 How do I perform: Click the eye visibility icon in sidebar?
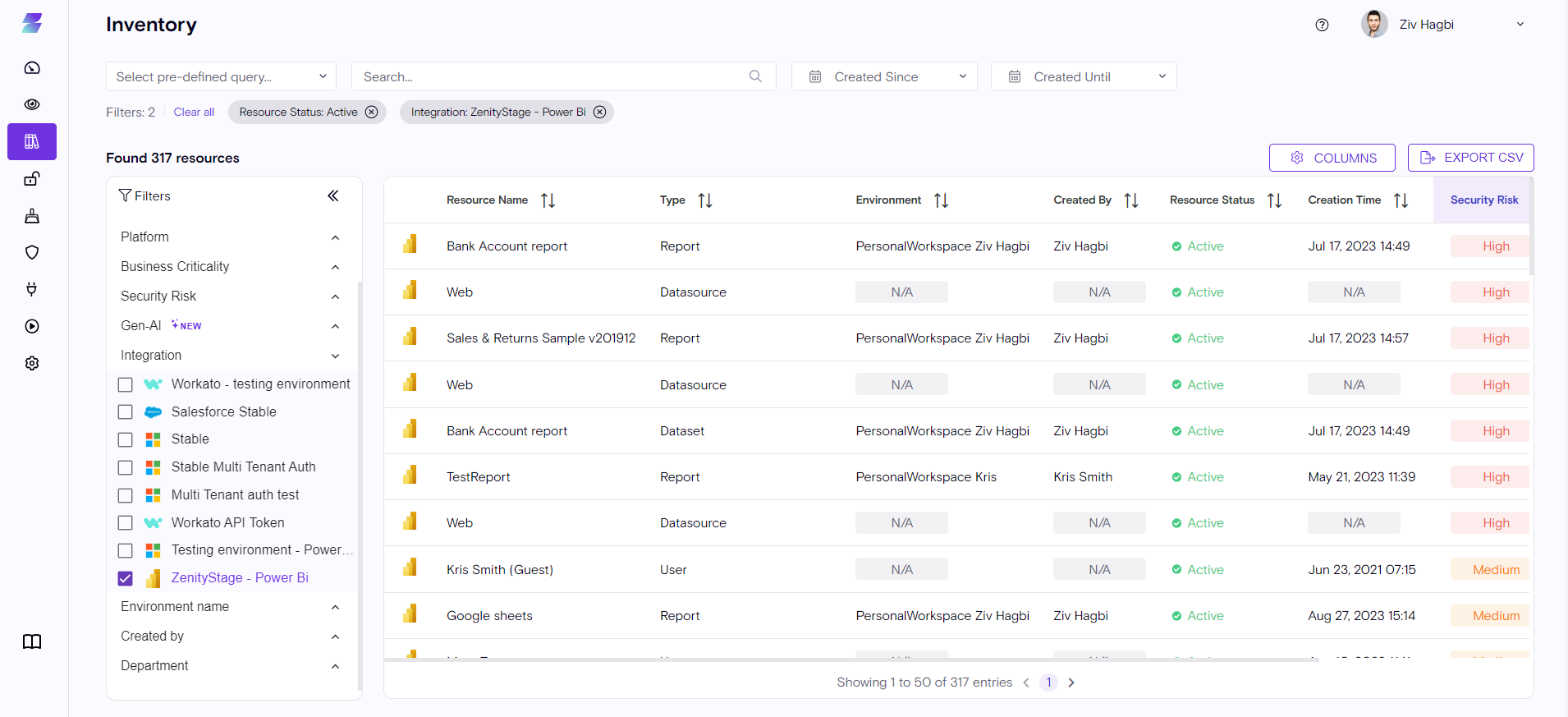click(32, 104)
